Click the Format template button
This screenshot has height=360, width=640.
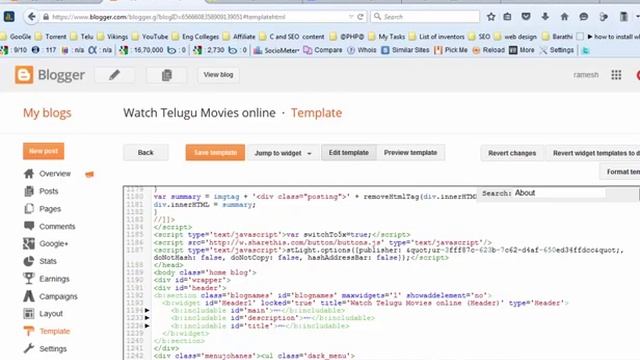(x=620, y=172)
